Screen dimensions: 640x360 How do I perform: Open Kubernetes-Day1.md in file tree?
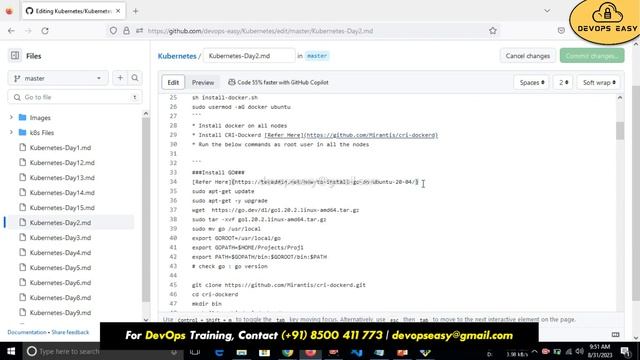(x=60, y=148)
